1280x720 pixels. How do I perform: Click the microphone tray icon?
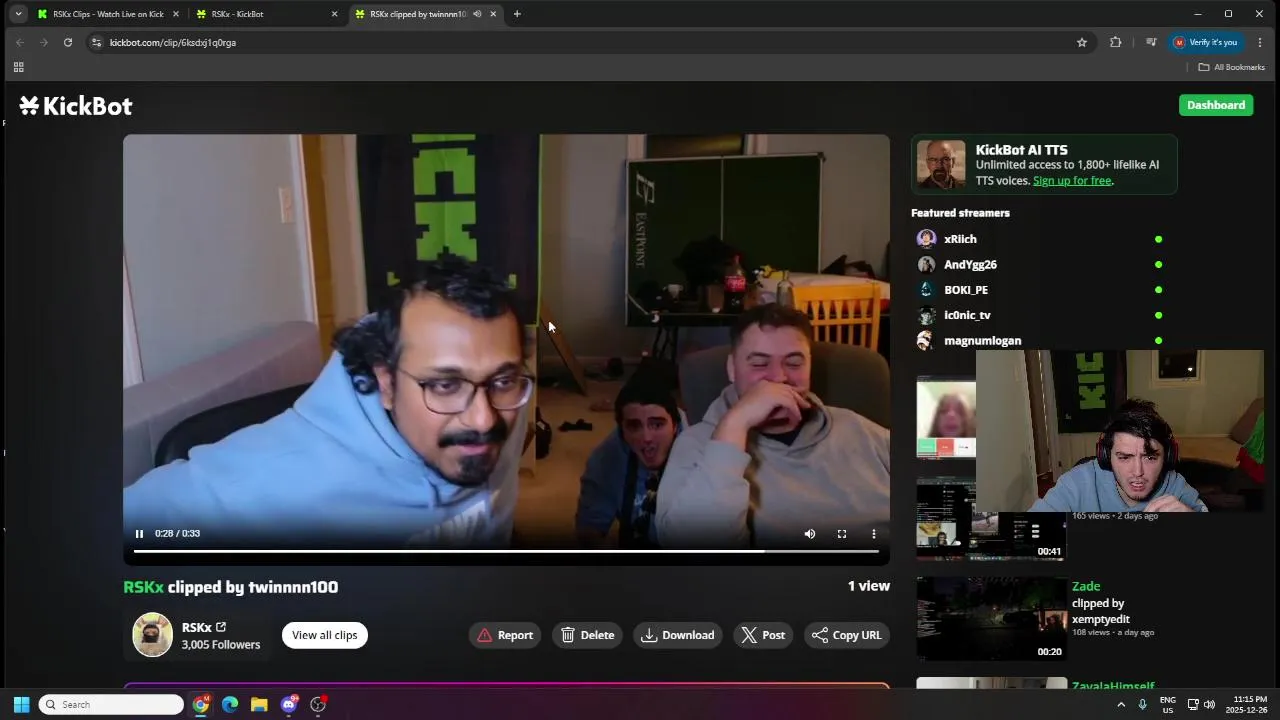pos(1142,705)
